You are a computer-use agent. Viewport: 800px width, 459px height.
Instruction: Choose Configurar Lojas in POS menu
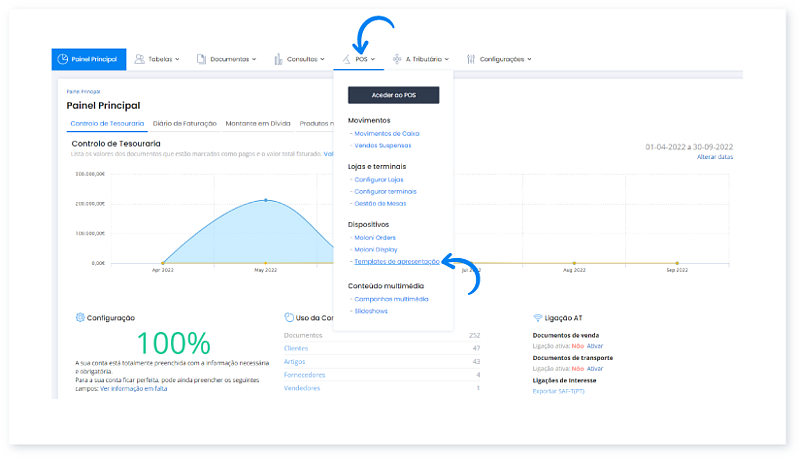(x=379, y=179)
